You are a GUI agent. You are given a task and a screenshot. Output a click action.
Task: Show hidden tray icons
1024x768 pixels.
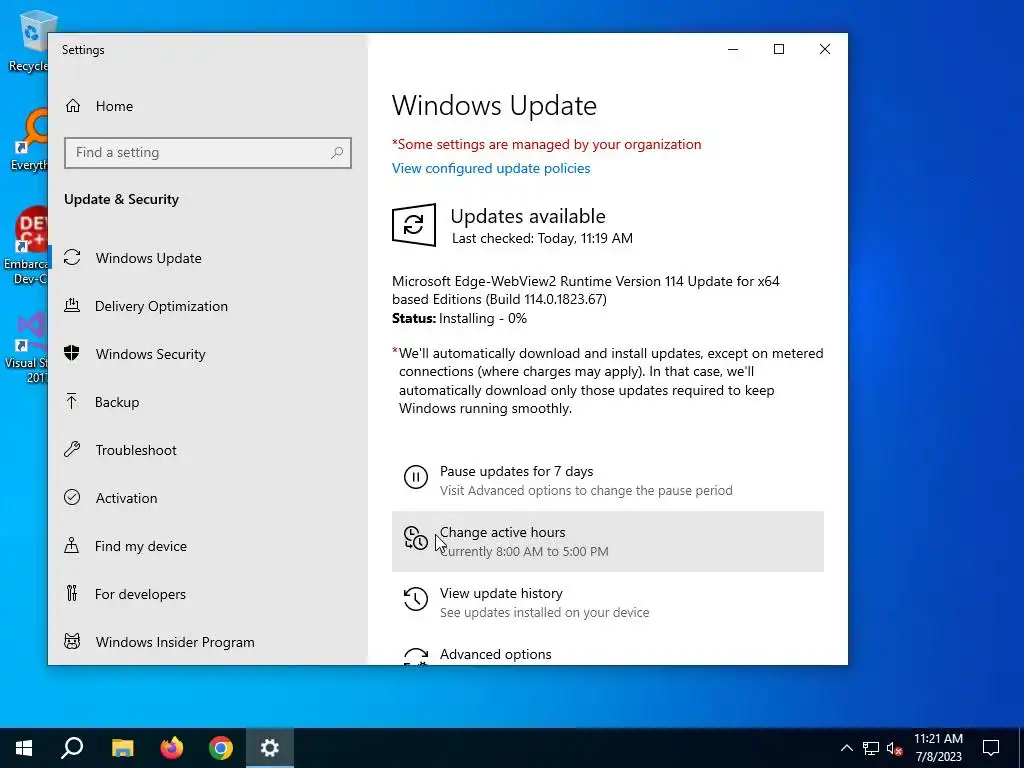coord(846,748)
